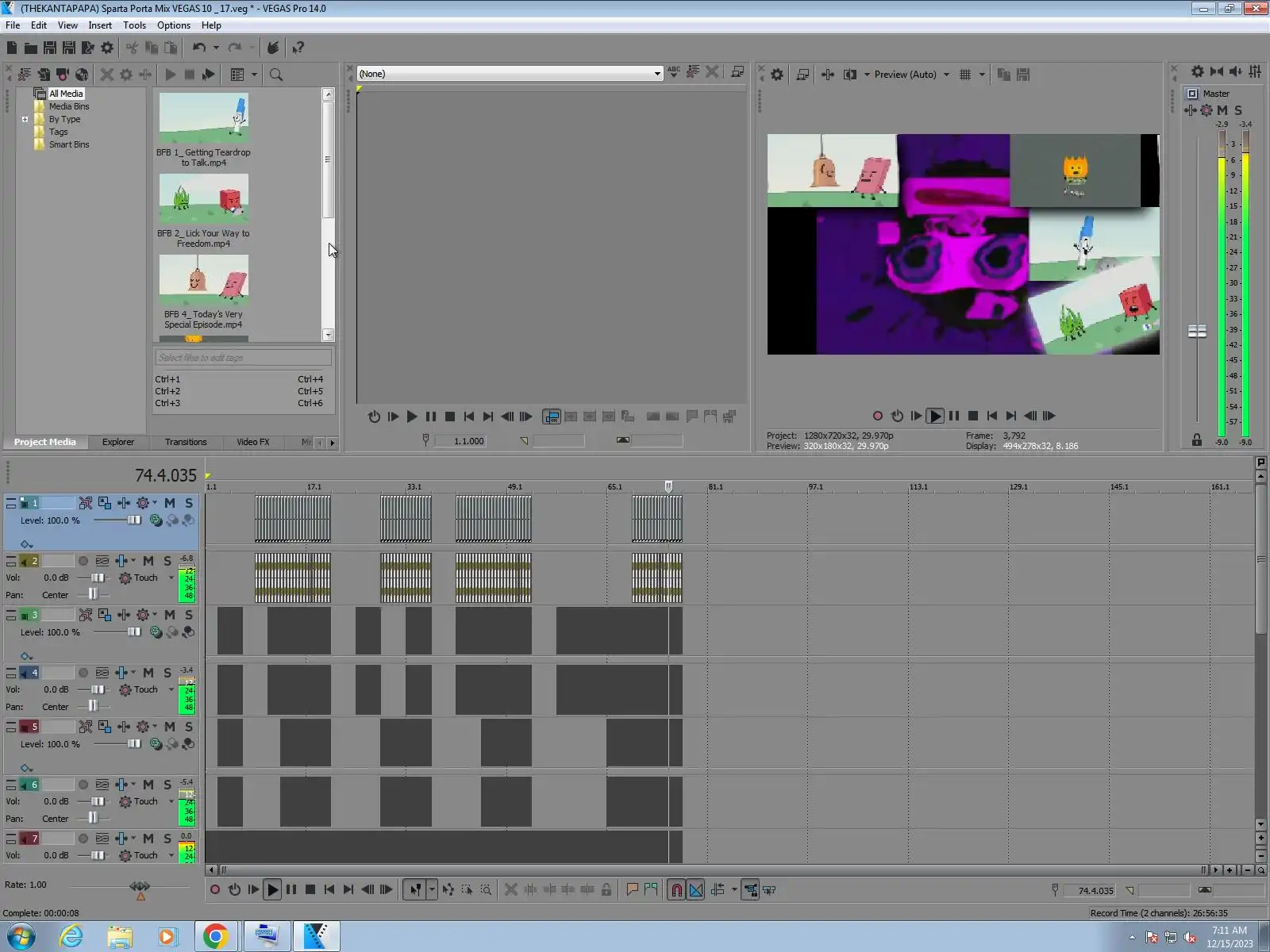Select the Envelope edit tool
This screenshot has height=952, width=1270.
(448, 890)
